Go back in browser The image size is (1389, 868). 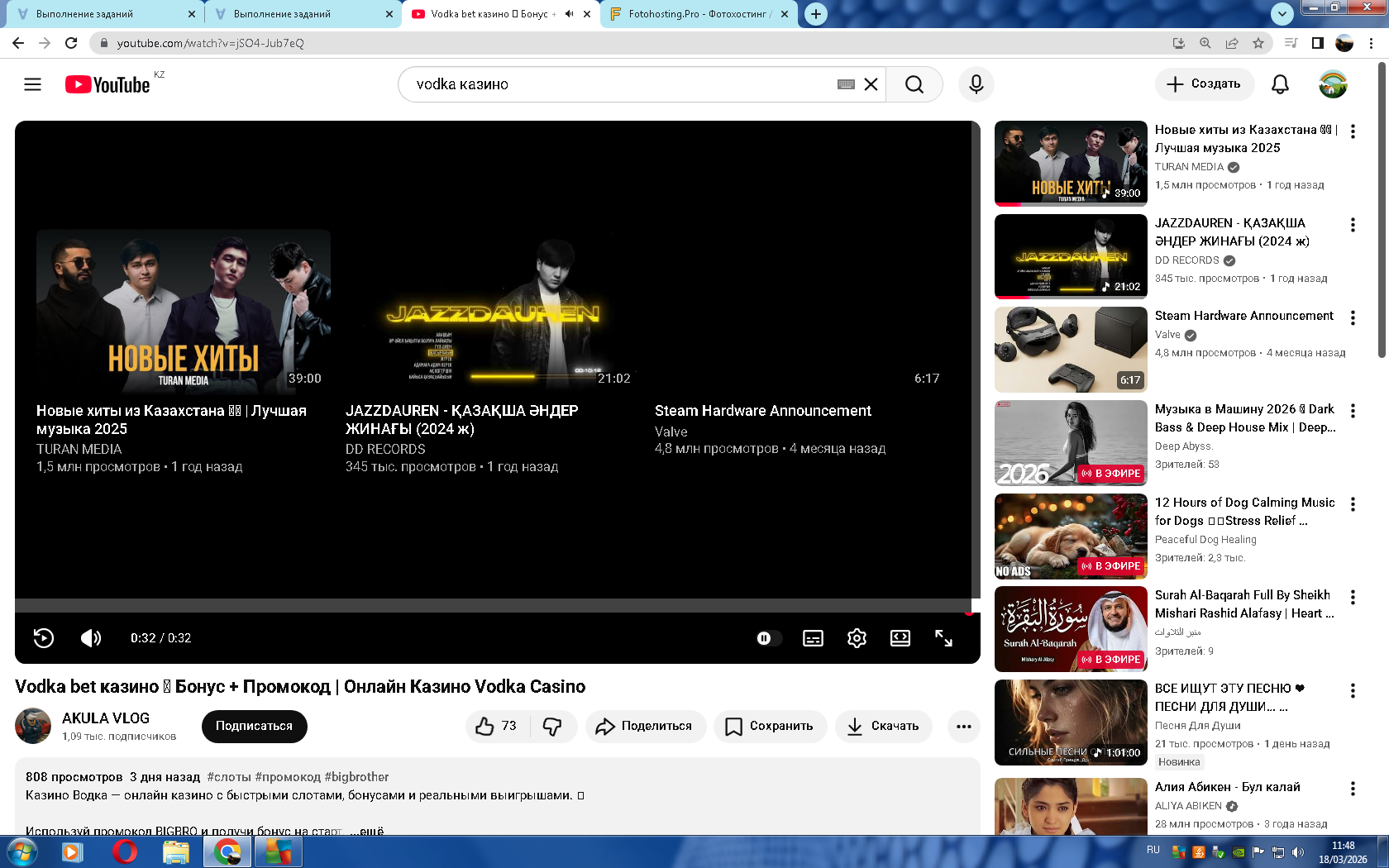tap(18, 43)
